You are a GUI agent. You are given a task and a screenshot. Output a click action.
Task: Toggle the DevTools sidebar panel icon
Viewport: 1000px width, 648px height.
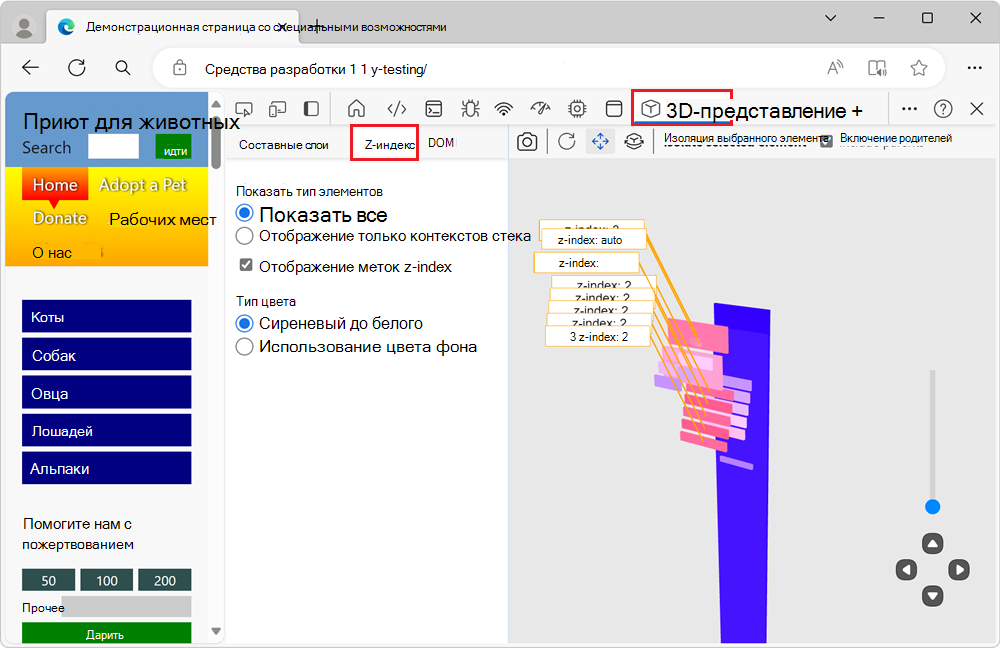pos(311,109)
